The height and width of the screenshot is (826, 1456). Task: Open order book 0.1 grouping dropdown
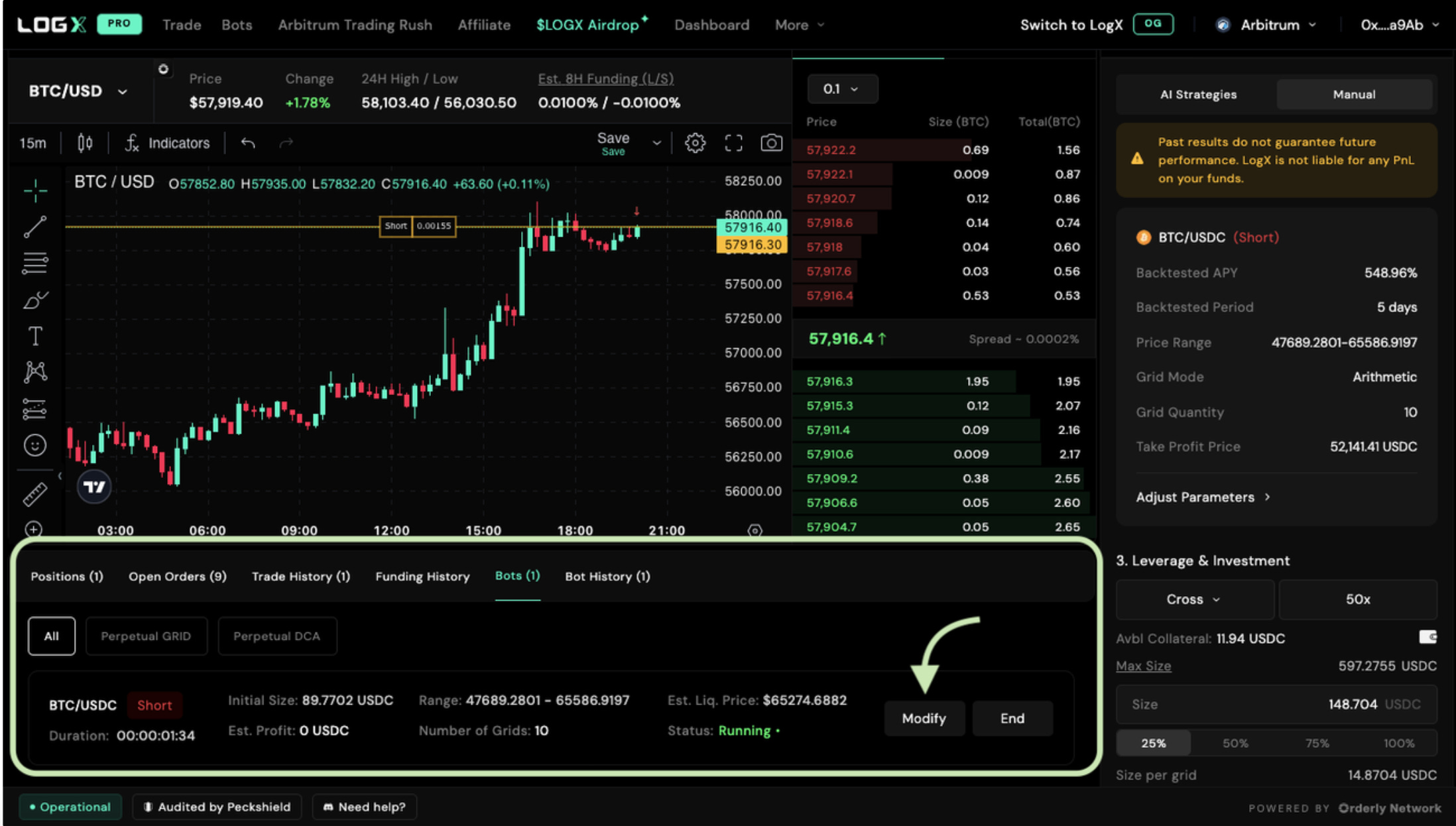point(842,89)
